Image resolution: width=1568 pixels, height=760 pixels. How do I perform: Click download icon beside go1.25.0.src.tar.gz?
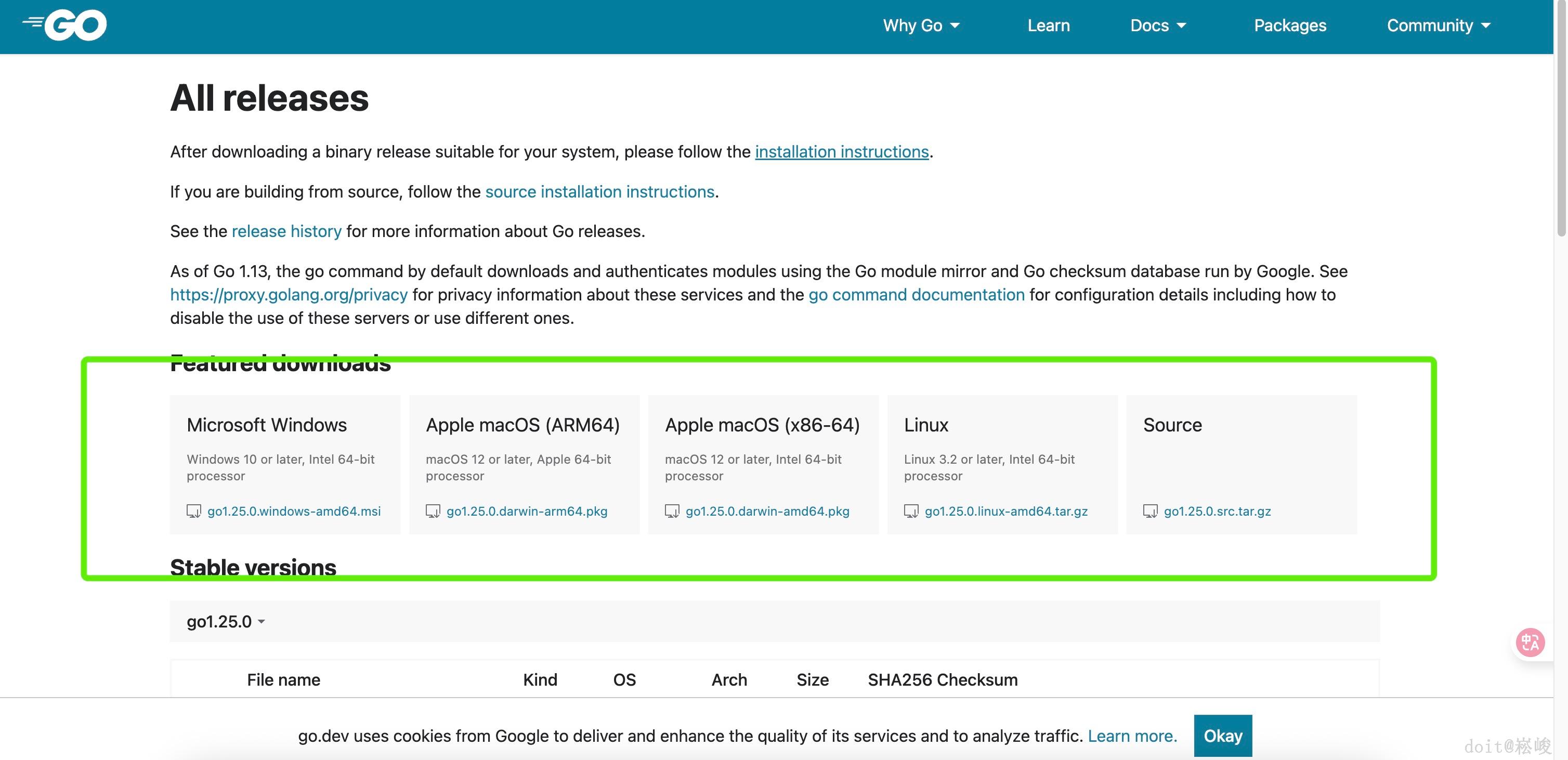tap(1151, 511)
